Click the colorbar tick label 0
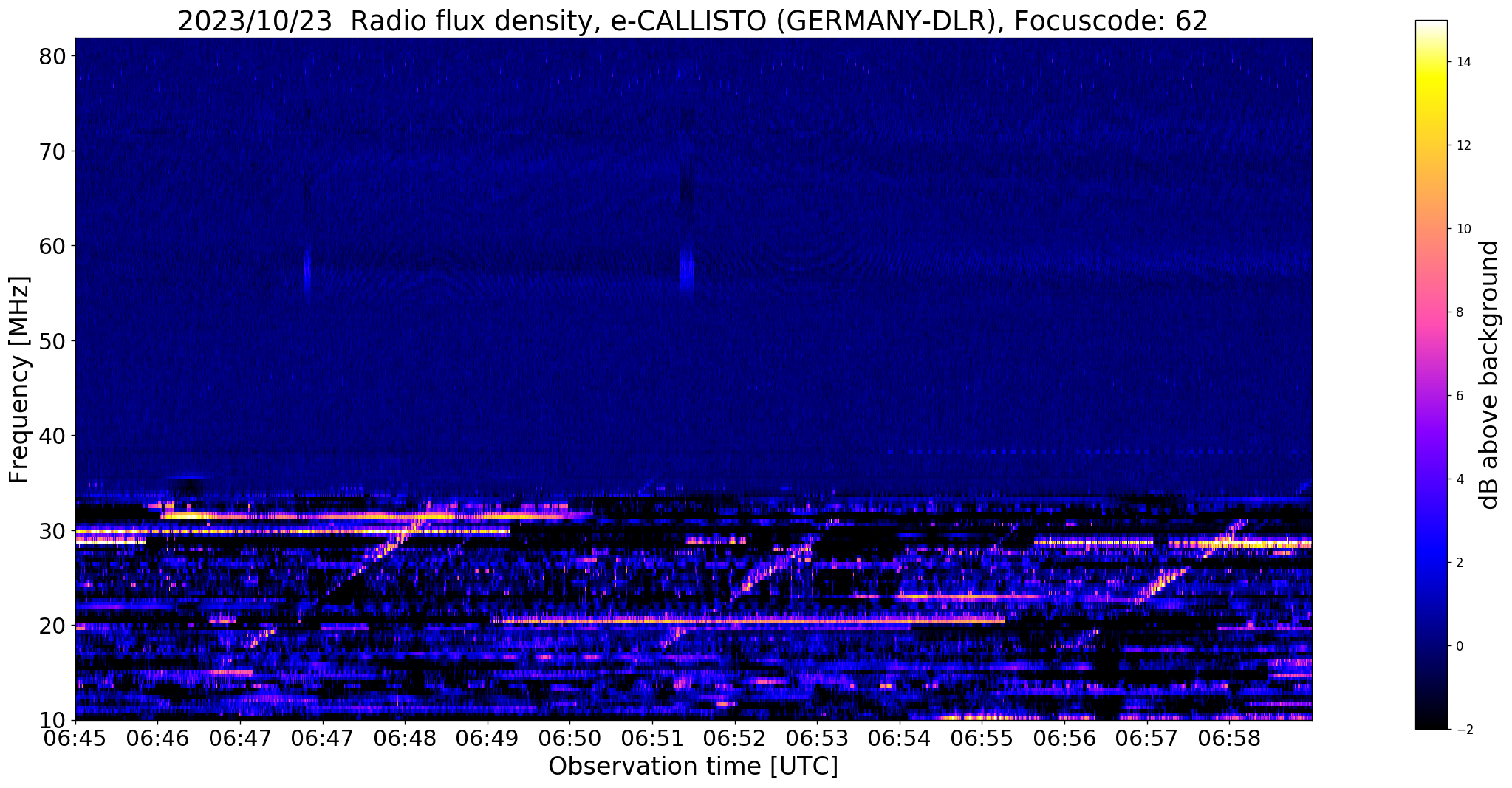The image size is (1512, 788). point(1459,646)
